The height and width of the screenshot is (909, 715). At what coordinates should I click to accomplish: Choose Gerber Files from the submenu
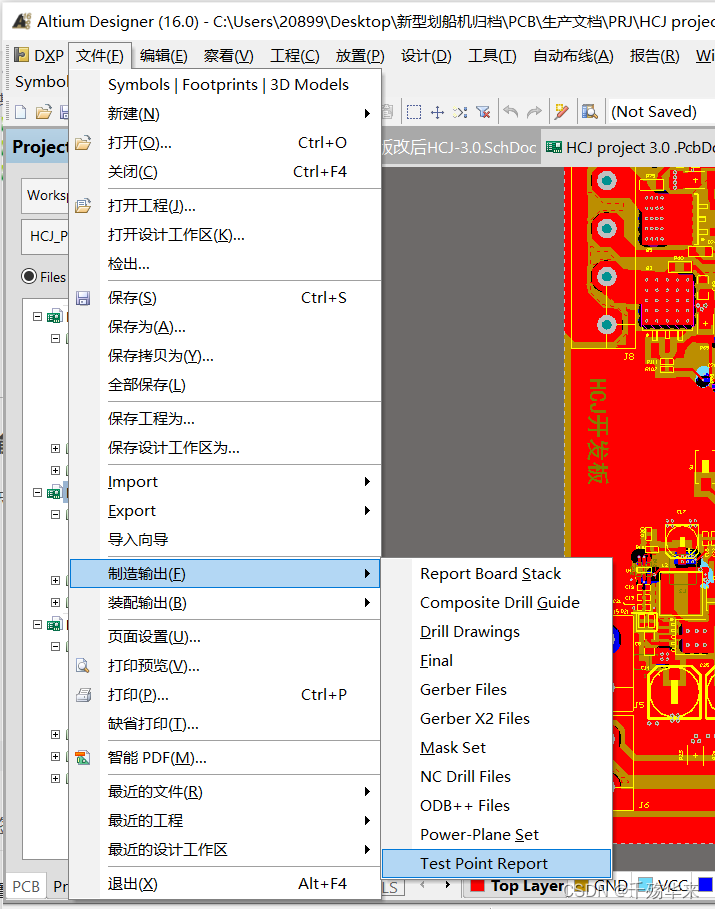click(x=496, y=690)
